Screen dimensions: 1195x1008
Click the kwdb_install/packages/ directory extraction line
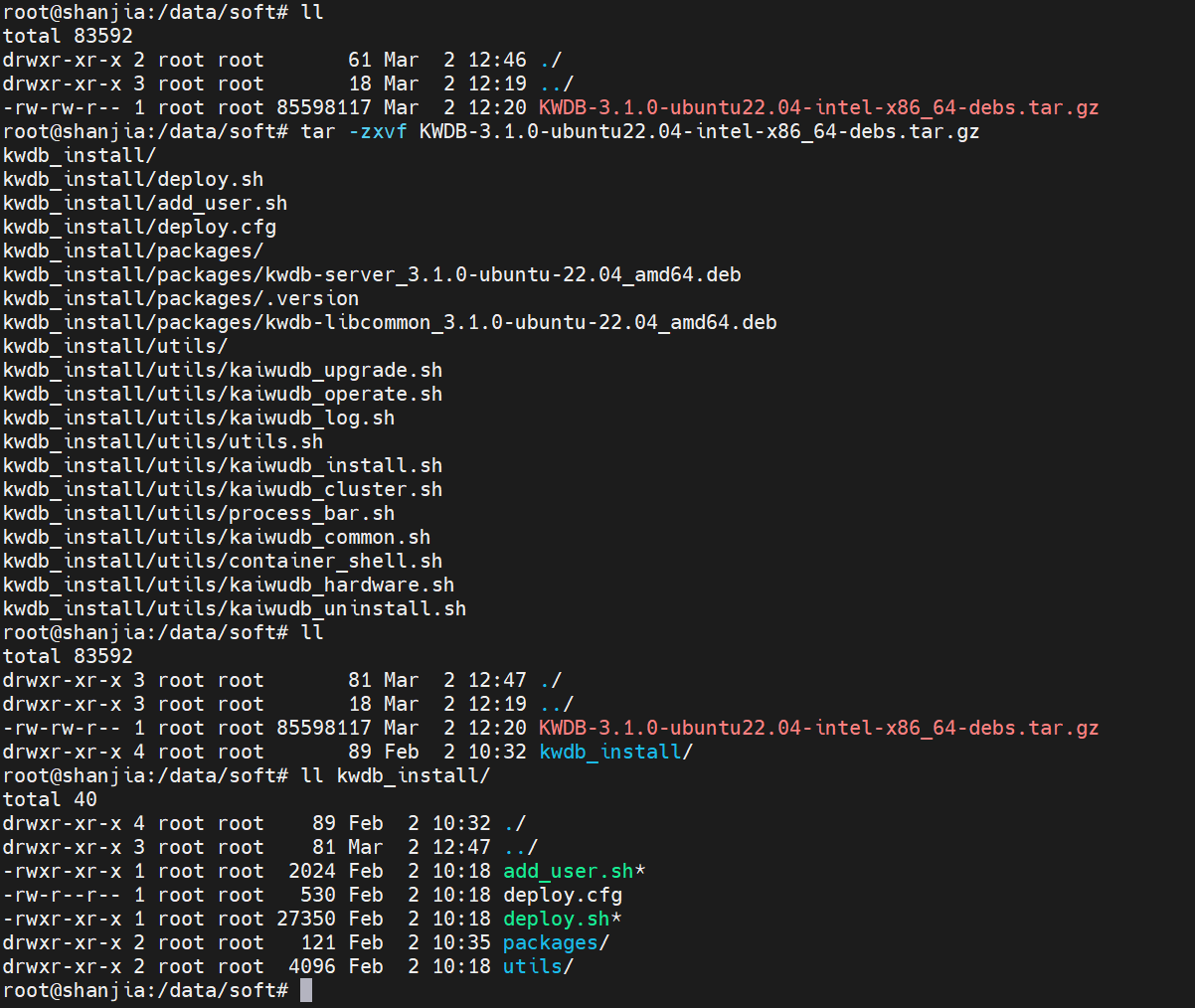coord(133,251)
